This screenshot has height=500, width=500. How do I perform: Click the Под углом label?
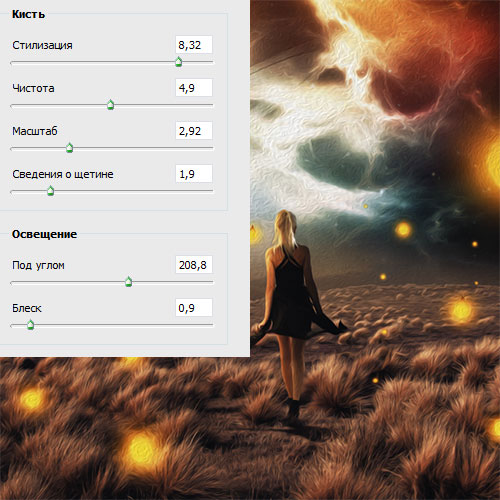(38, 265)
